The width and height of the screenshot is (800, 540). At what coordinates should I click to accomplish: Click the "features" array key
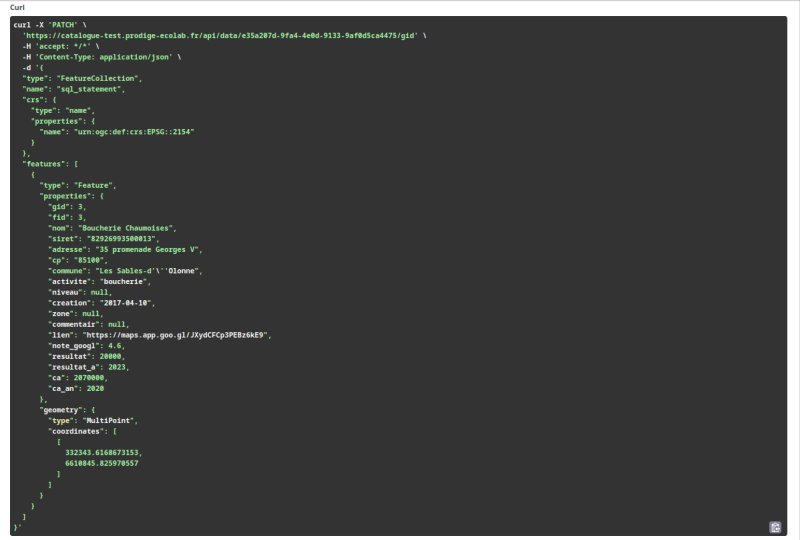(44, 163)
